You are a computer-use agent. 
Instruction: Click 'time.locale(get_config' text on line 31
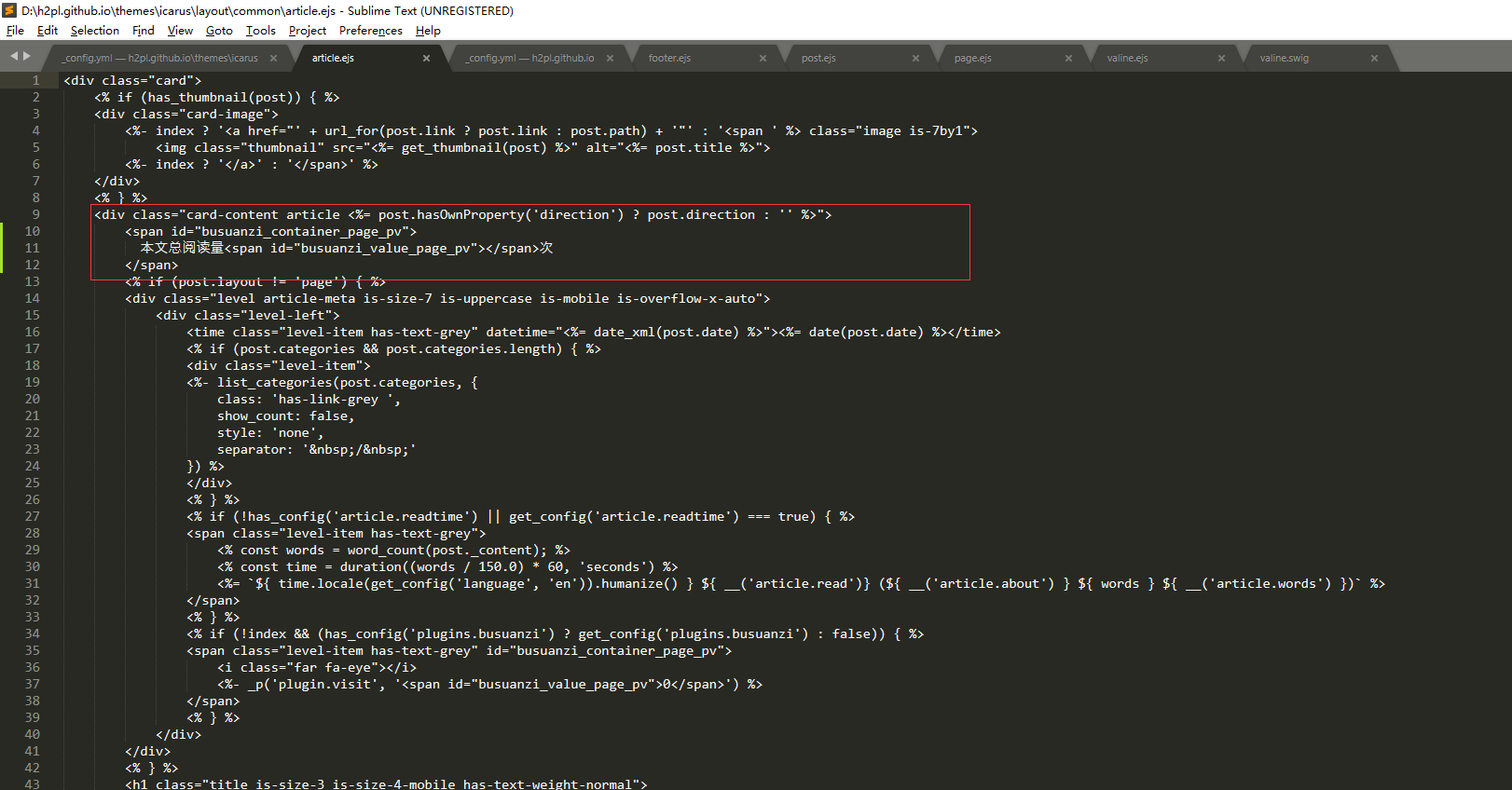point(363,583)
